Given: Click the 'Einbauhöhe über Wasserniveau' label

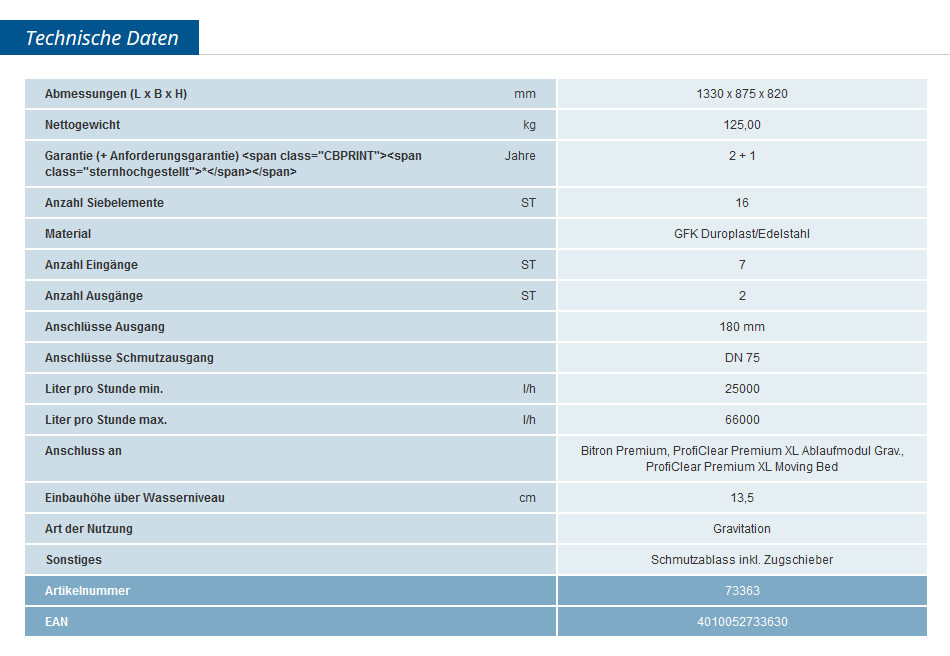Looking at the screenshot, I should pyautogui.click(x=135, y=498).
